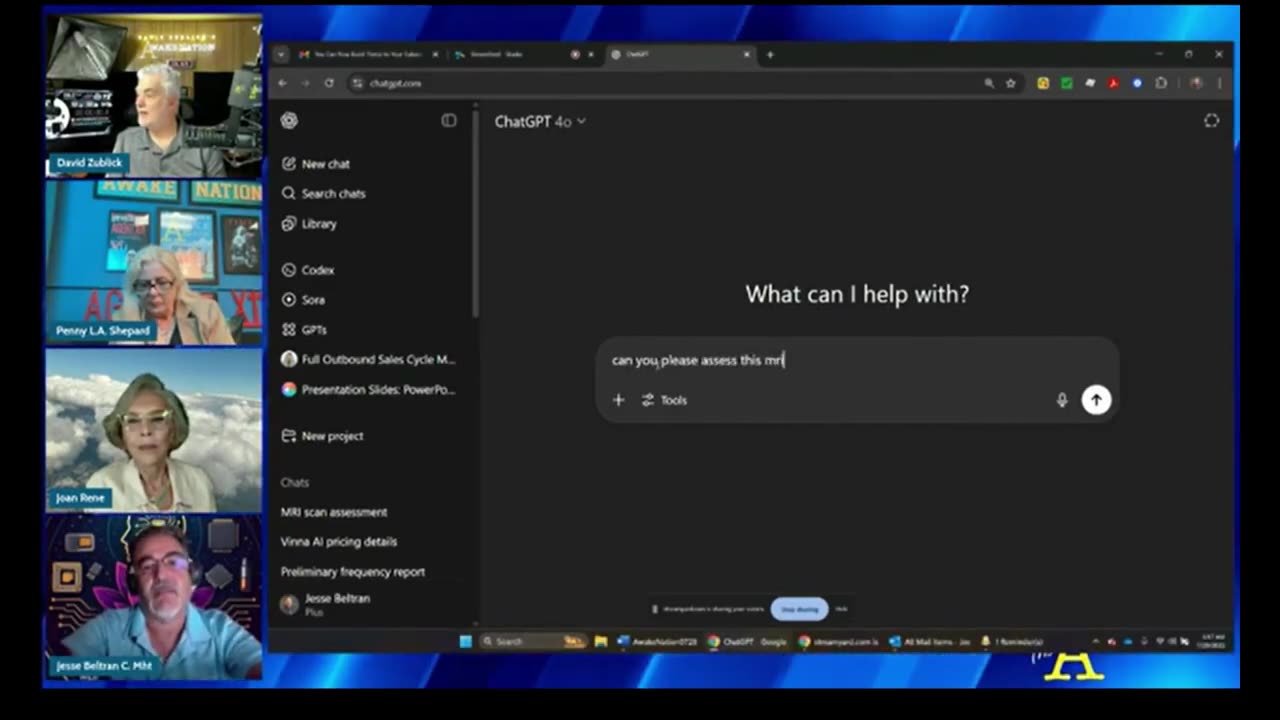Go back in the browser
This screenshot has width=1280, height=720.
[283, 83]
